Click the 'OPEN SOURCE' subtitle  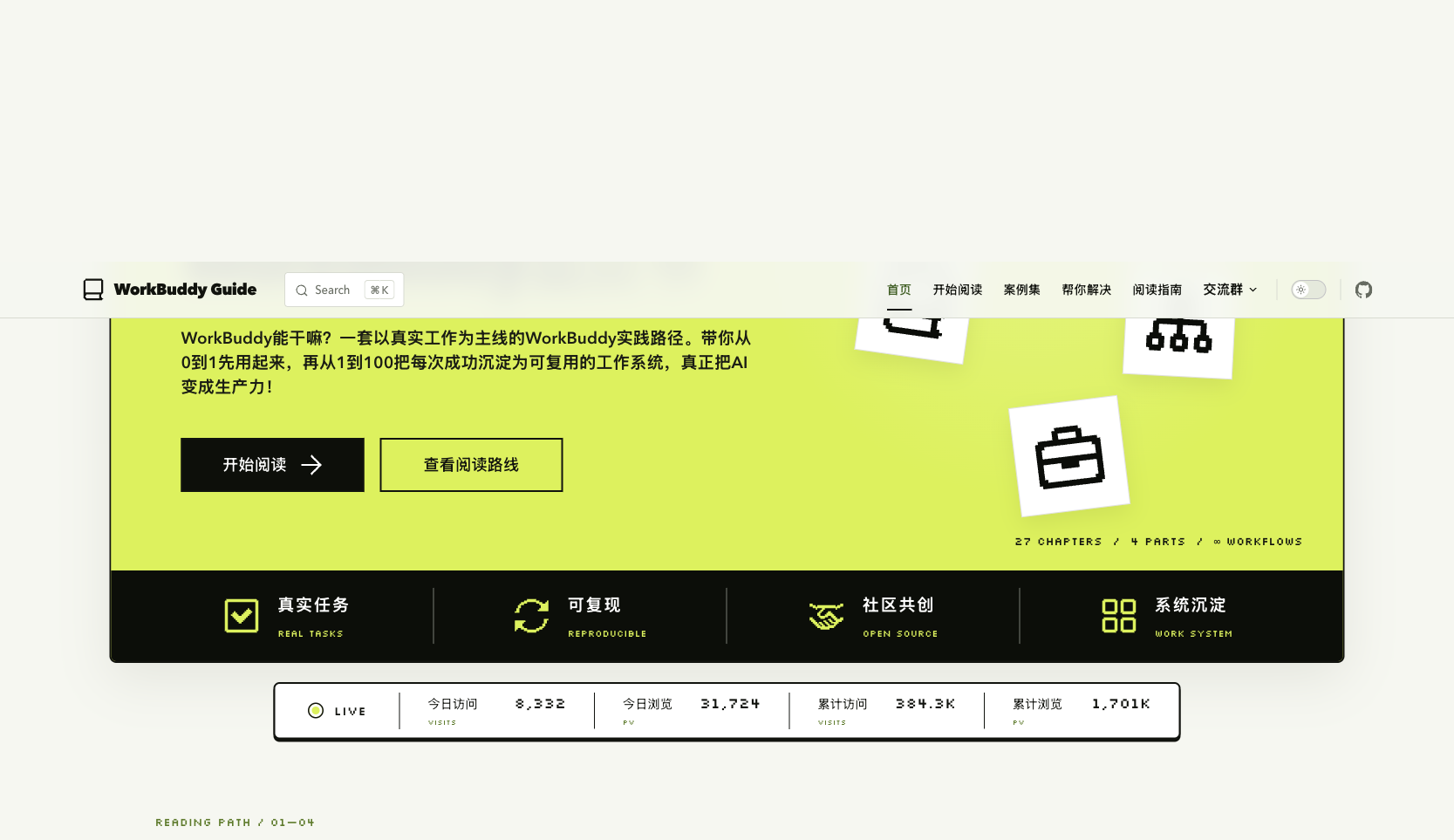tap(900, 634)
